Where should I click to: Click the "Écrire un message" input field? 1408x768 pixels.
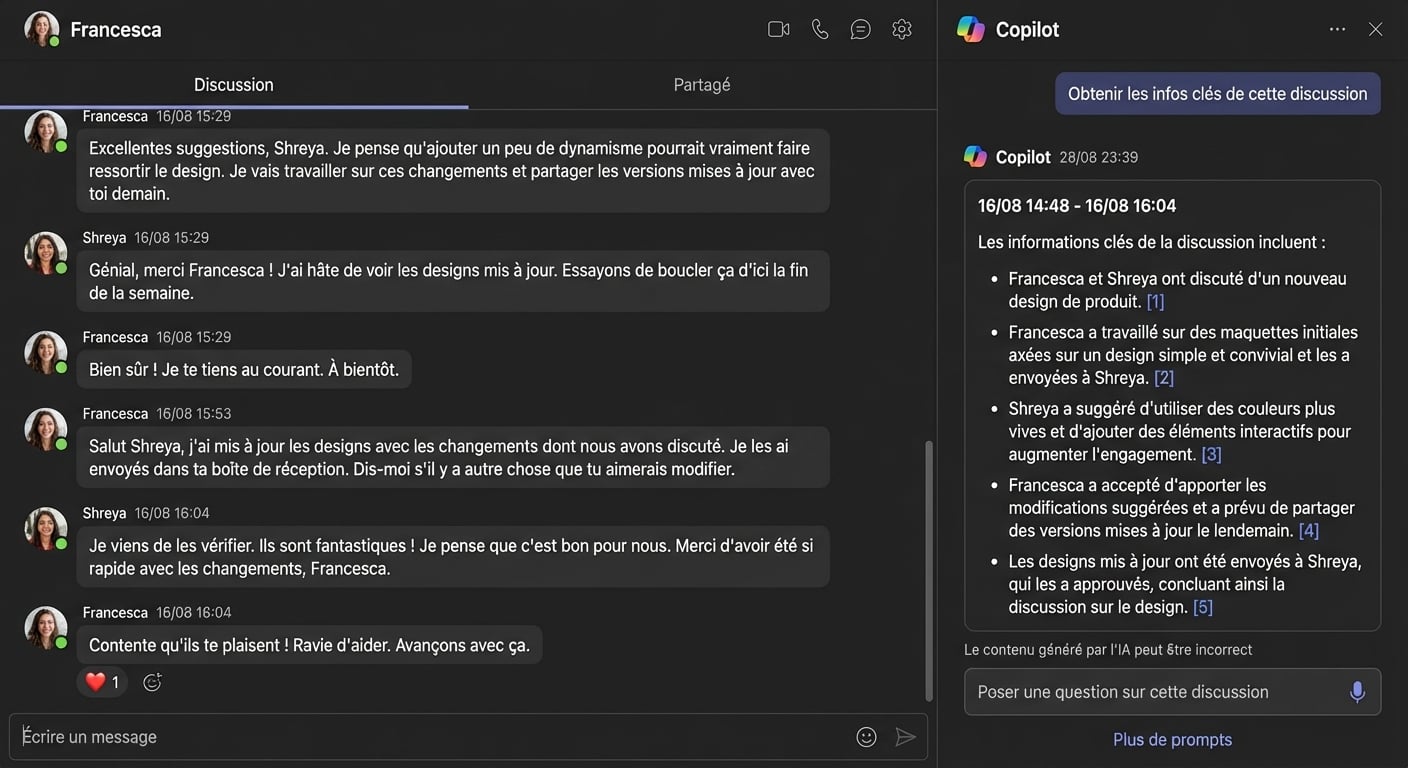coord(400,736)
